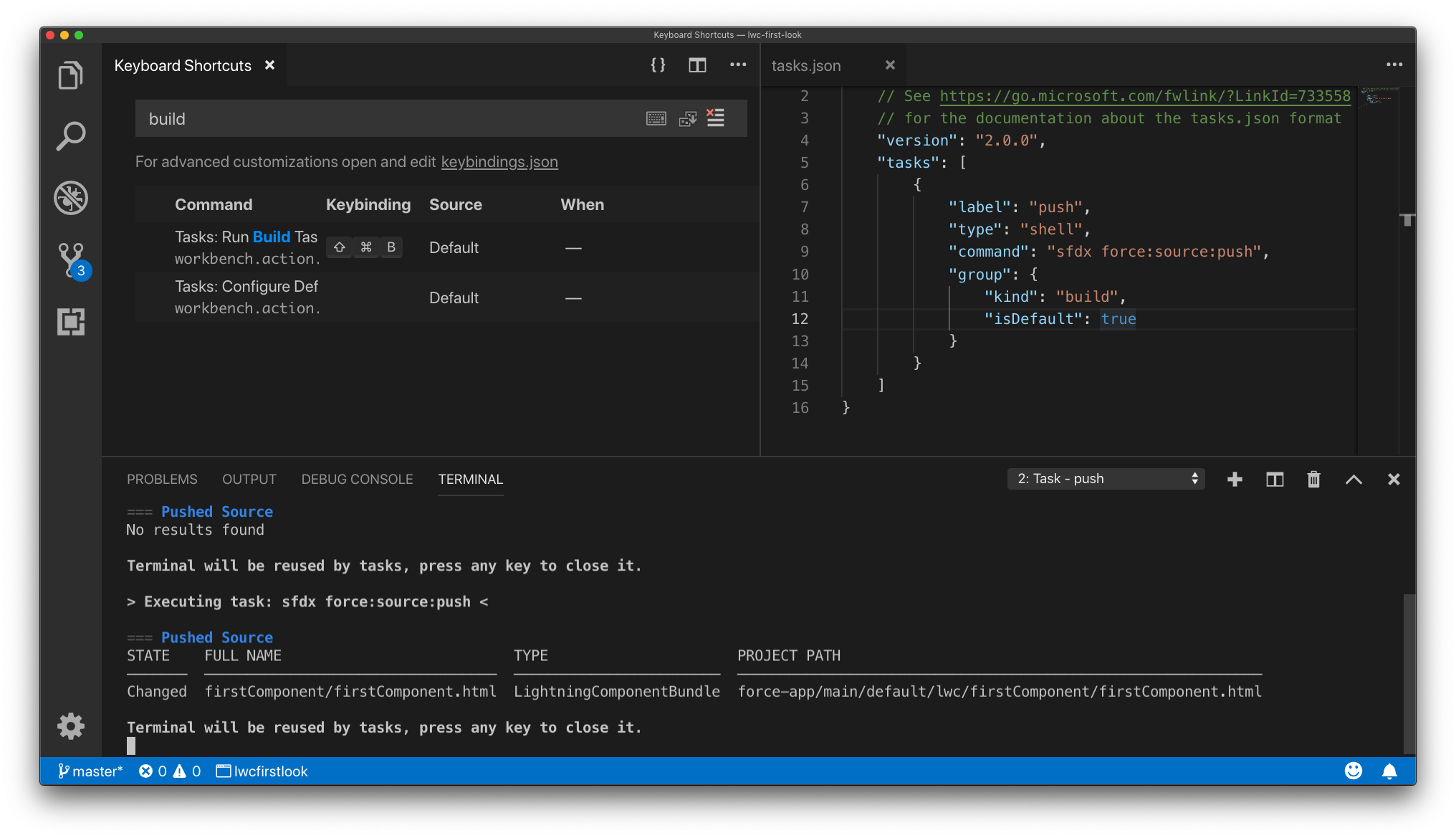
Task: Click the kill terminal trash icon
Action: point(1311,479)
